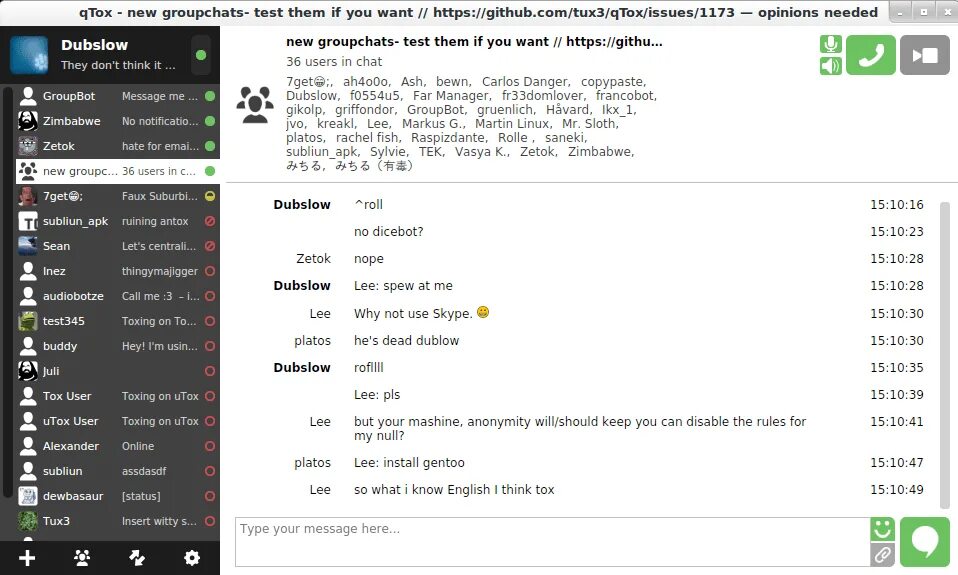Open the conversation with Zetok
The width and height of the screenshot is (958, 575).
117,146
